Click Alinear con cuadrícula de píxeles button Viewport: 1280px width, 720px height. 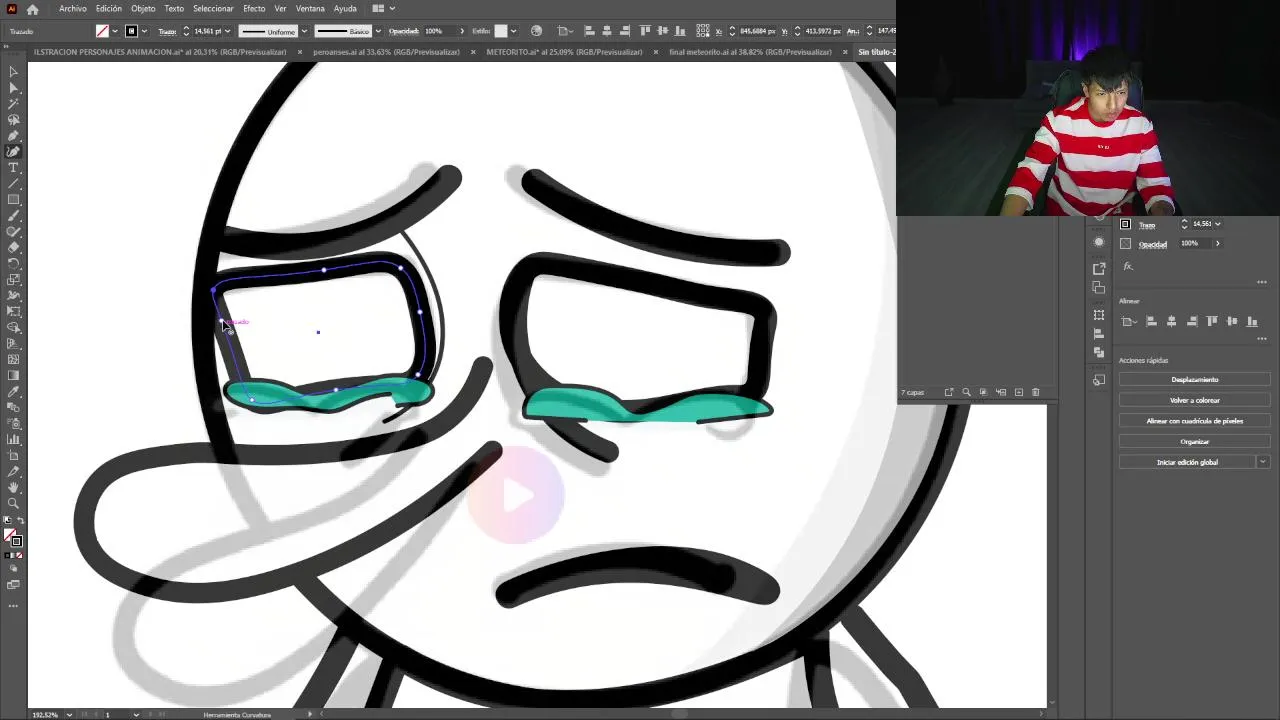click(1194, 421)
